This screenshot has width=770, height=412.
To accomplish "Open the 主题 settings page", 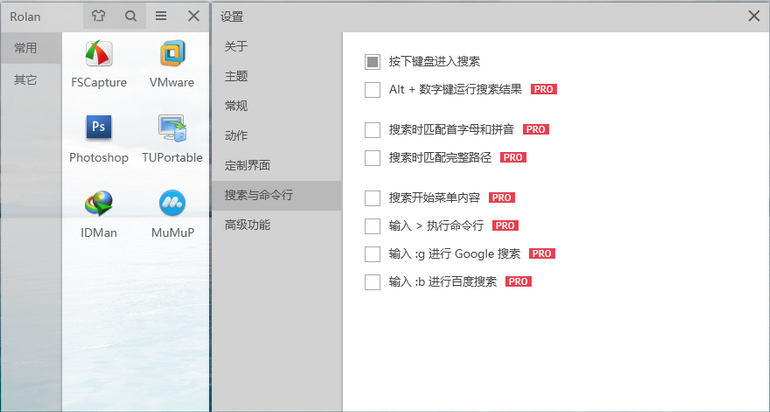I will tap(277, 76).
